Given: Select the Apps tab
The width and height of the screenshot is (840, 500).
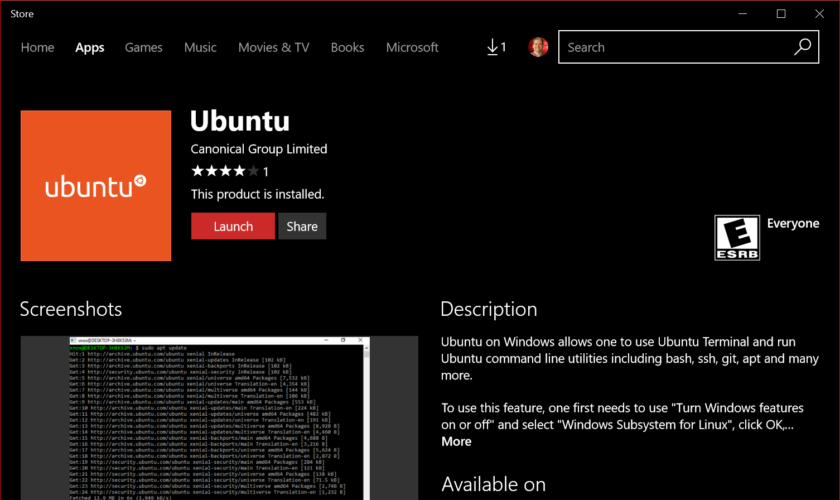Looking at the screenshot, I should coord(90,47).
